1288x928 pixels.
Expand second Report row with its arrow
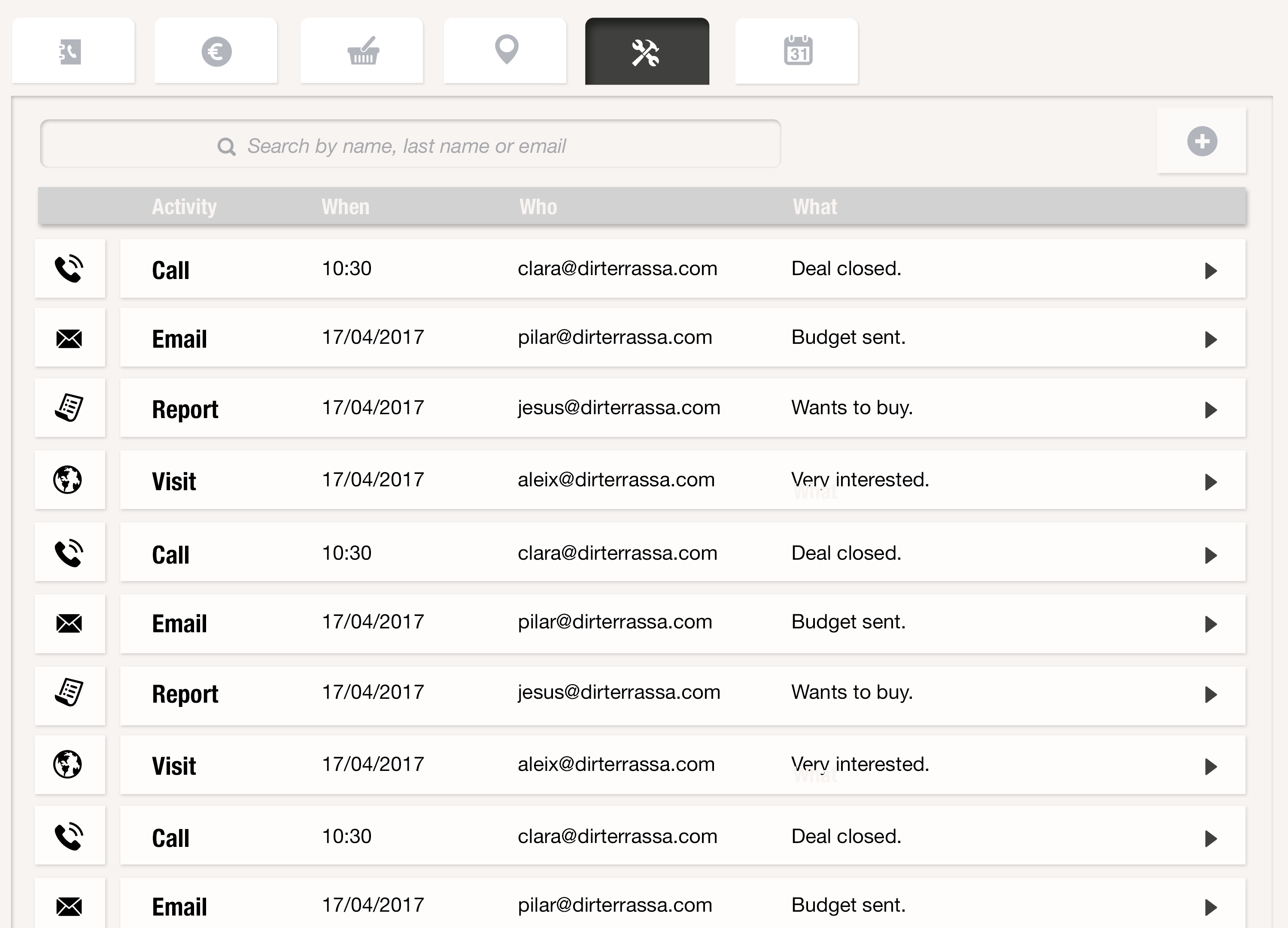click(x=1211, y=694)
